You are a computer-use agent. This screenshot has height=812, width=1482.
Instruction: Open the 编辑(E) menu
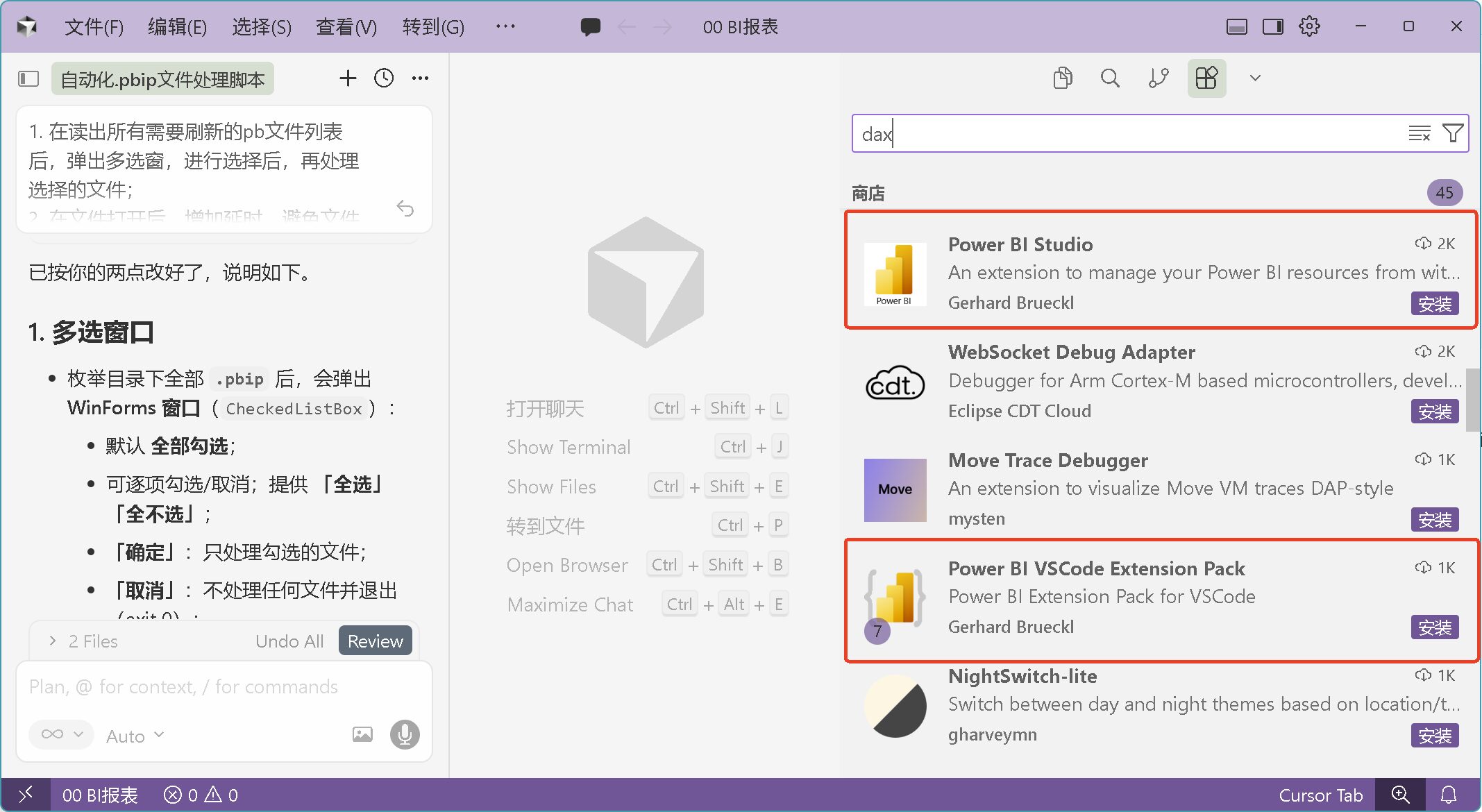coord(178,27)
